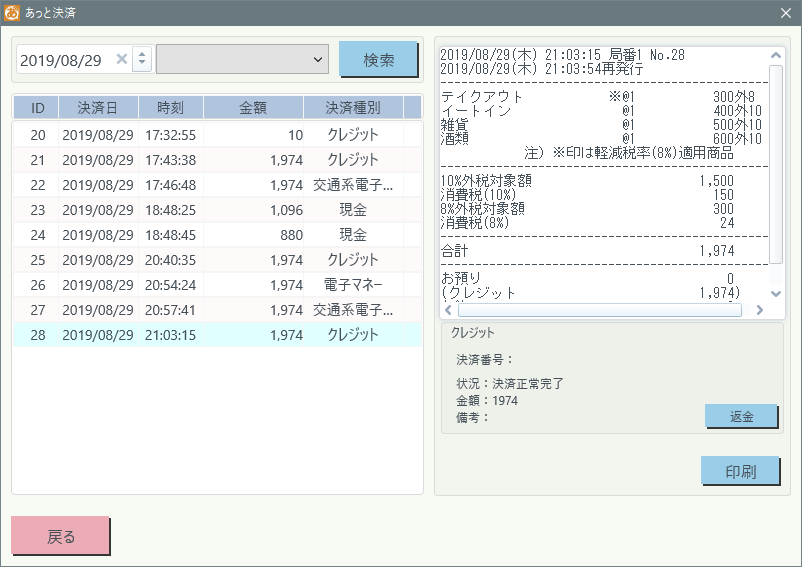The height and width of the screenshot is (567, 802).
Task: Open the payment type filter dropdown
Action: [243, 60]
